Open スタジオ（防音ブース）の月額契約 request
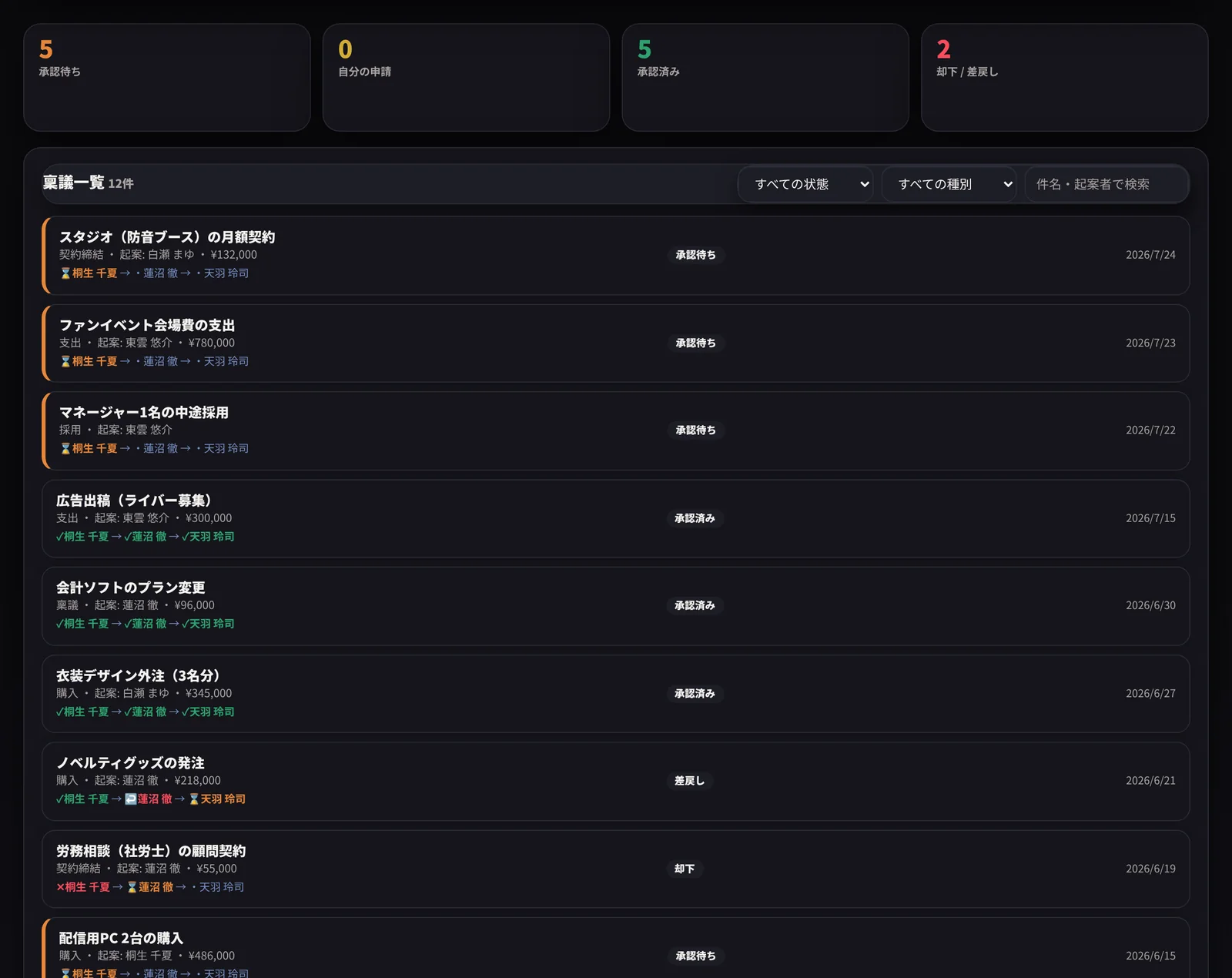The image size is (1232, 978). pos(616,256)
